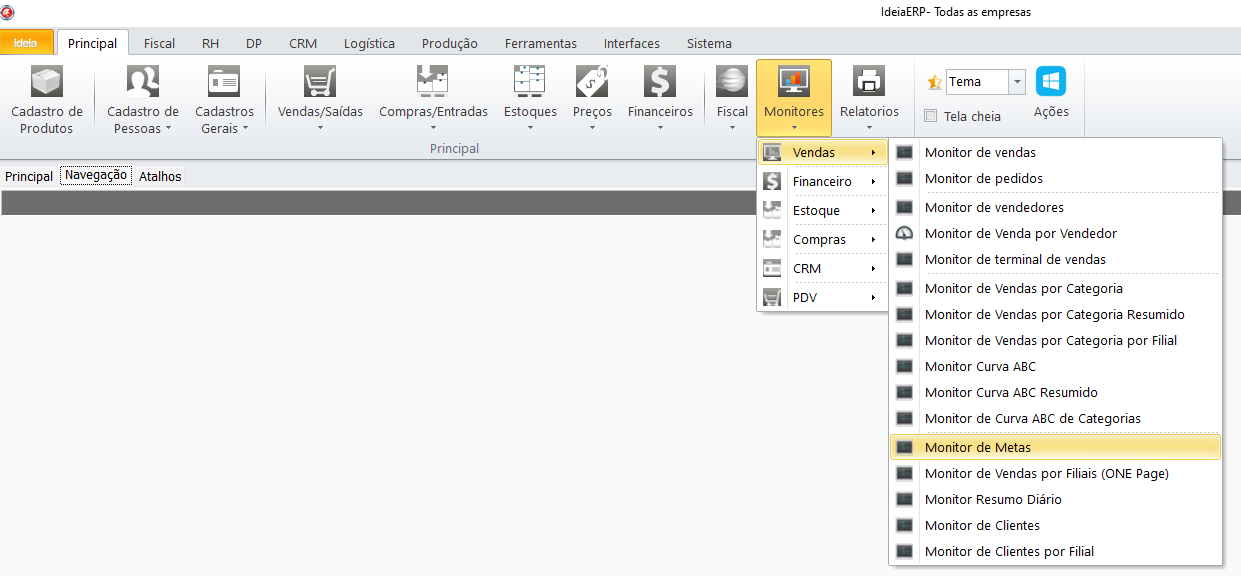Expand the Tema dropdown arrow

point(1017,82)
